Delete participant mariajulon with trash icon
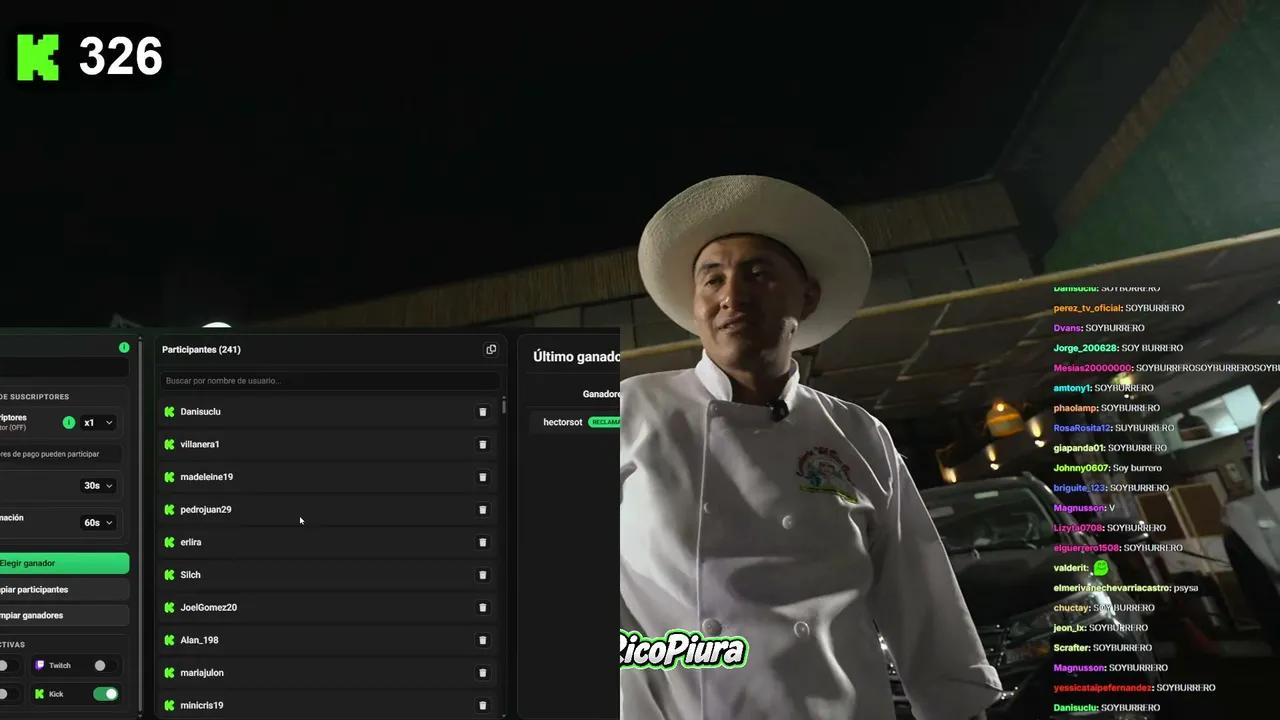Screen dimensions: 1280x720 coord(483,673)
